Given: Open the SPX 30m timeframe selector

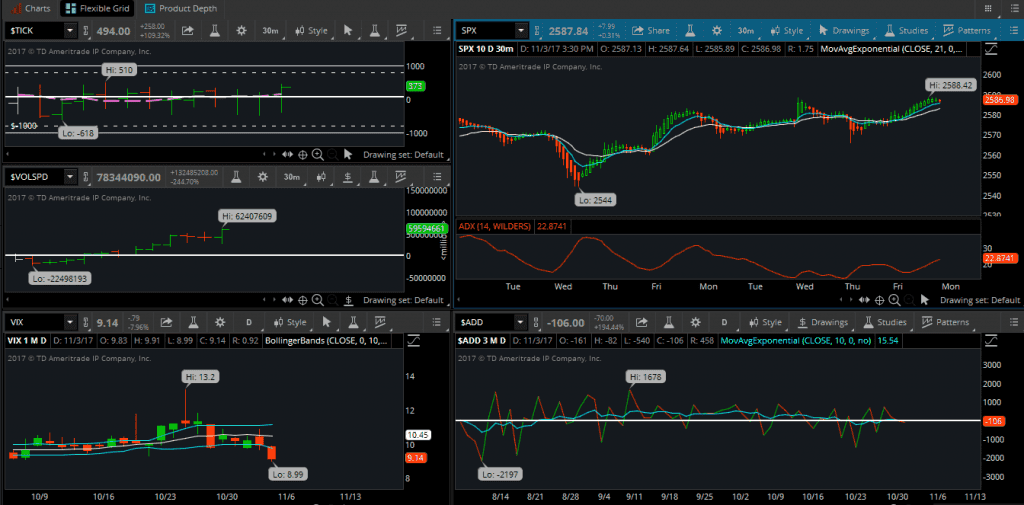Looking at the screenshot, I should pyautogui.click(x=744, y=30).
